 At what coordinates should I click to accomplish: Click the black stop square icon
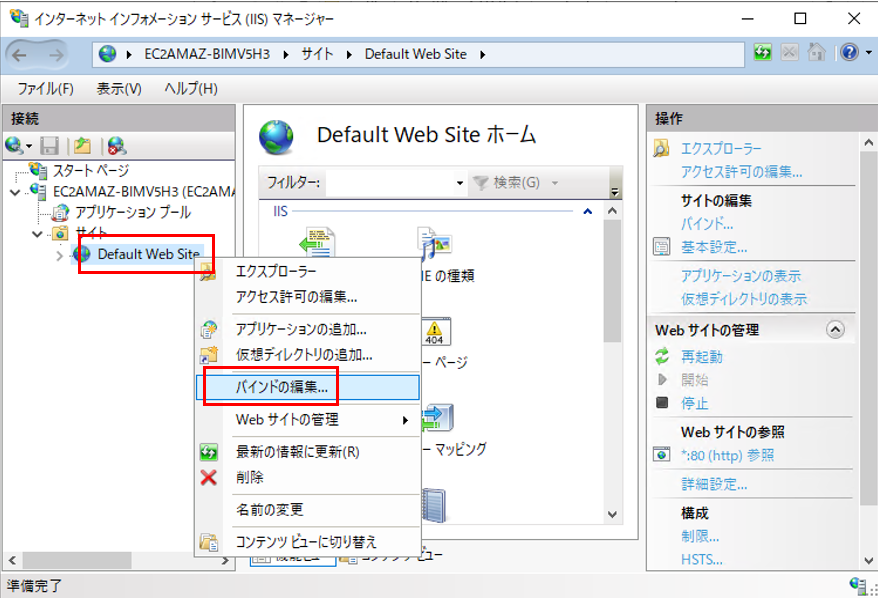pos(662,403)
